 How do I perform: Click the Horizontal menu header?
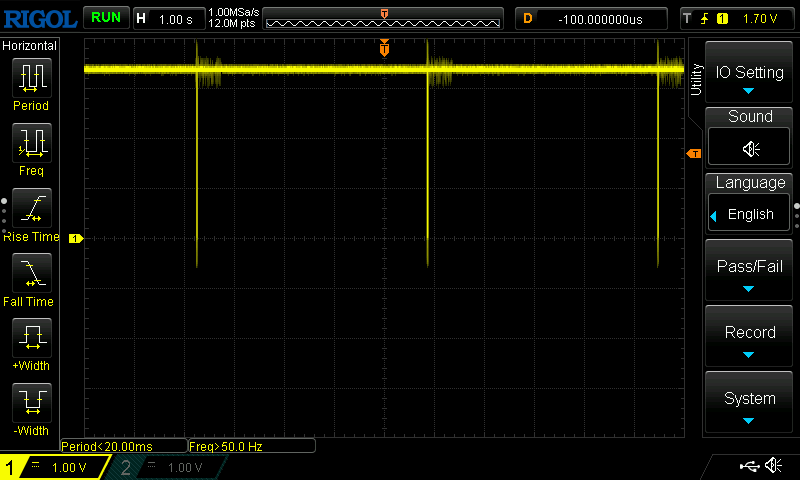[x=30, y=46]
